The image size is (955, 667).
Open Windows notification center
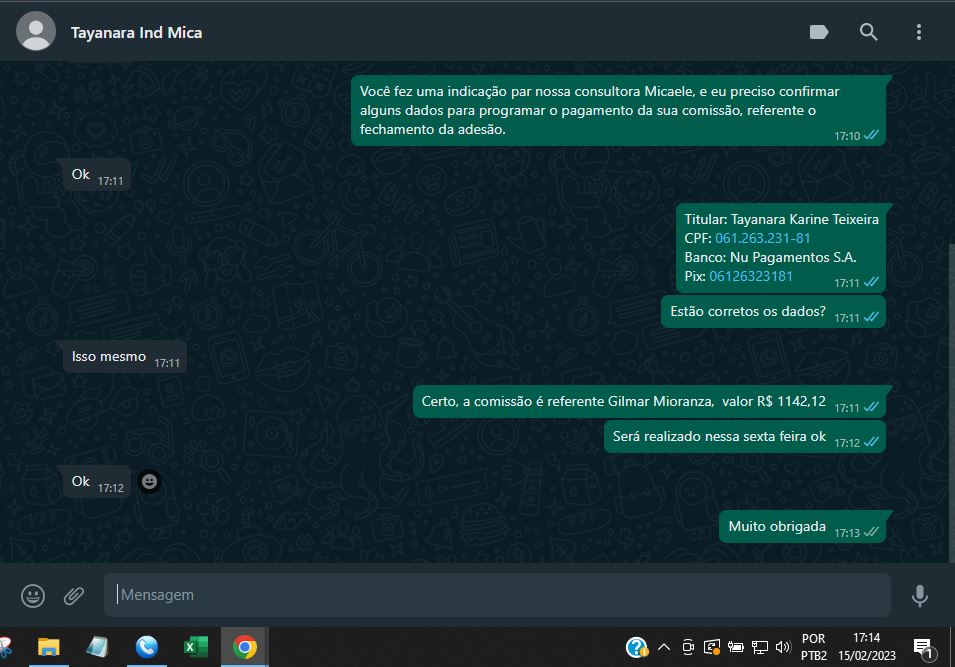[x=923, y=647]
